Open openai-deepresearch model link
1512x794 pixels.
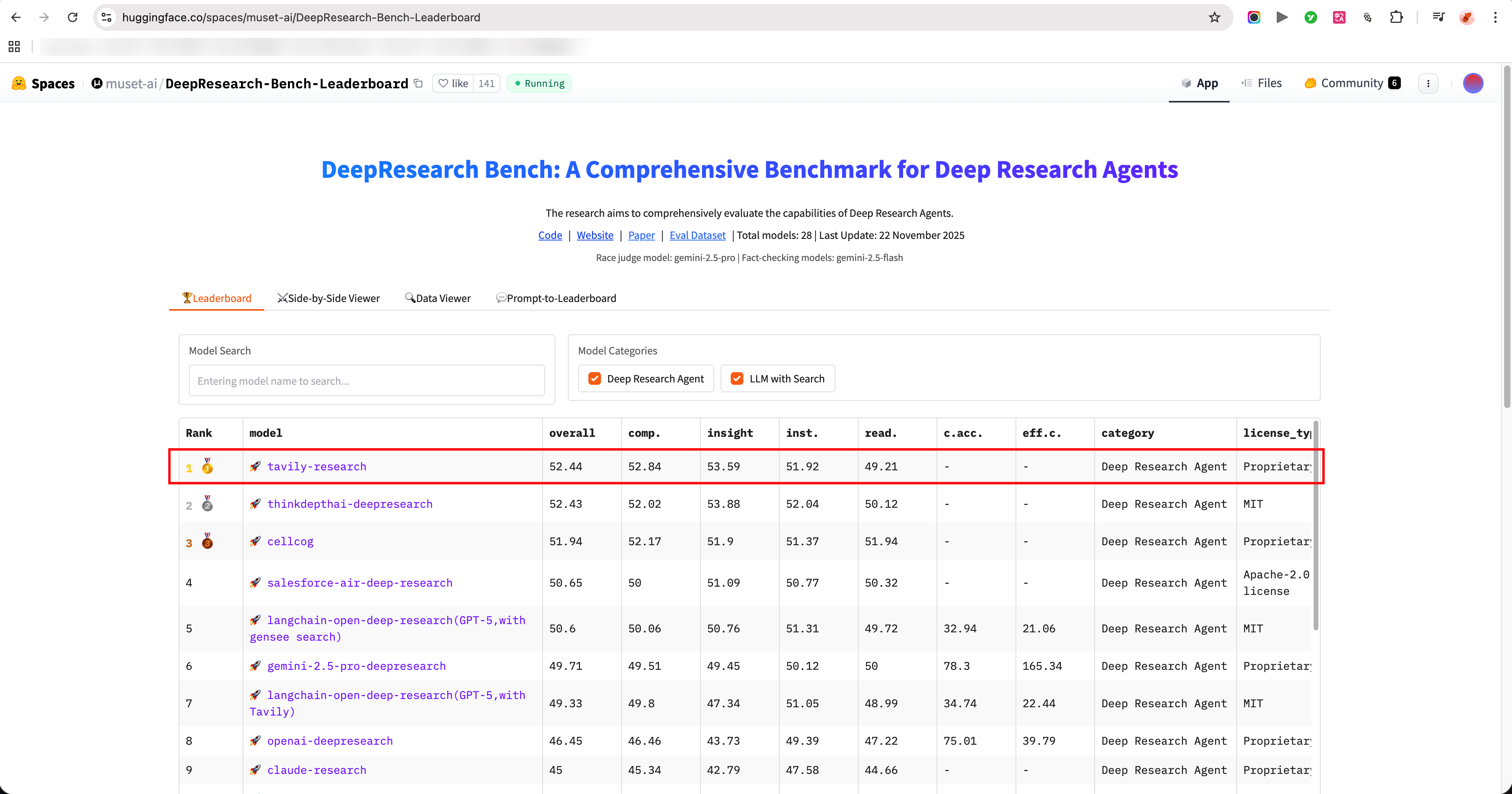click(x=330, y=741)
